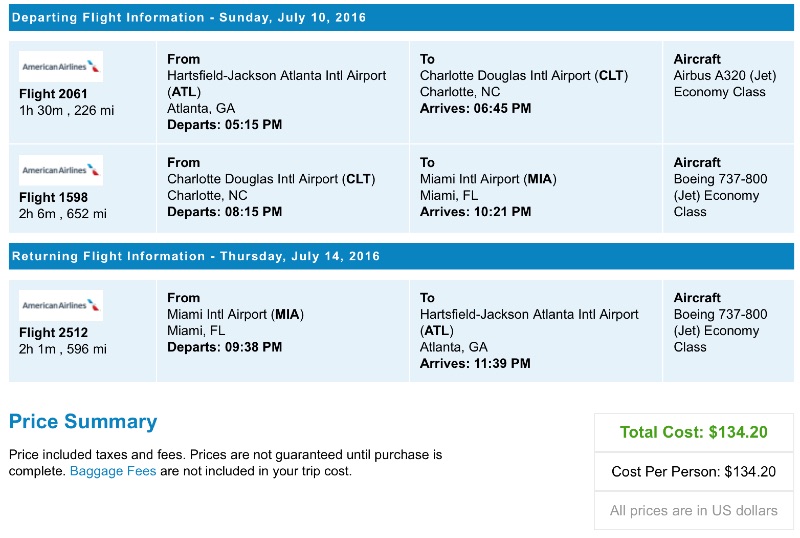
Task: Click the Departs 09:38 PM time
Action: pos(225,347)
